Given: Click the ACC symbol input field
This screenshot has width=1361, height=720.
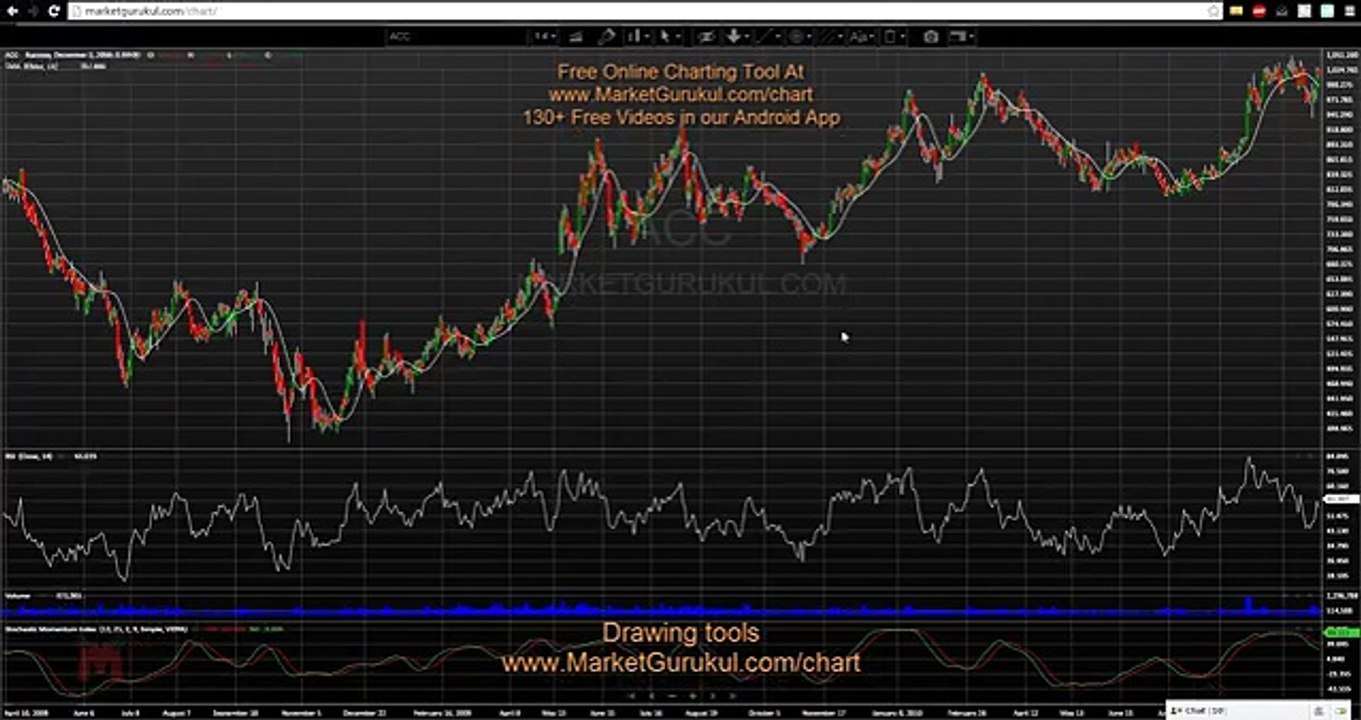Looking at the screenshot, I should pos(456,37).
